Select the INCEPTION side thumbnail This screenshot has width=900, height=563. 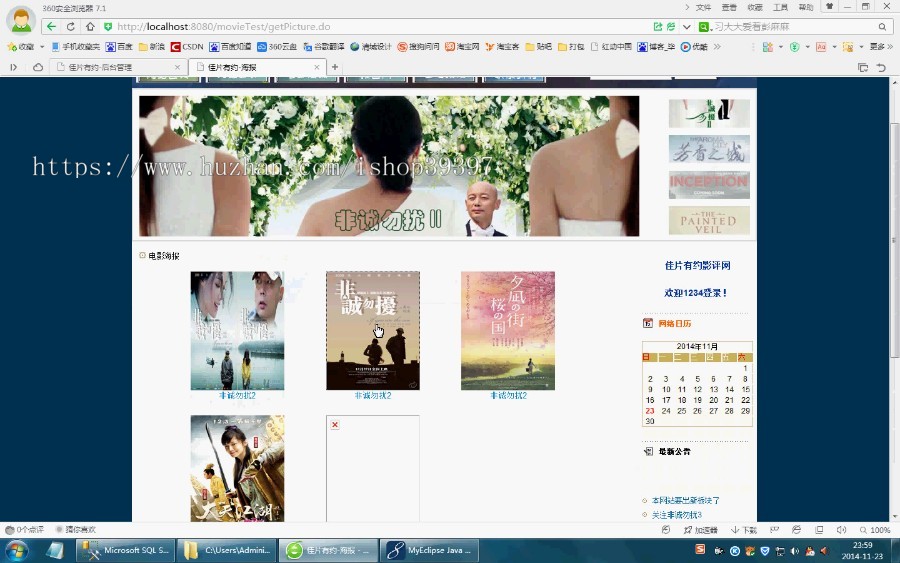[709, 185]
